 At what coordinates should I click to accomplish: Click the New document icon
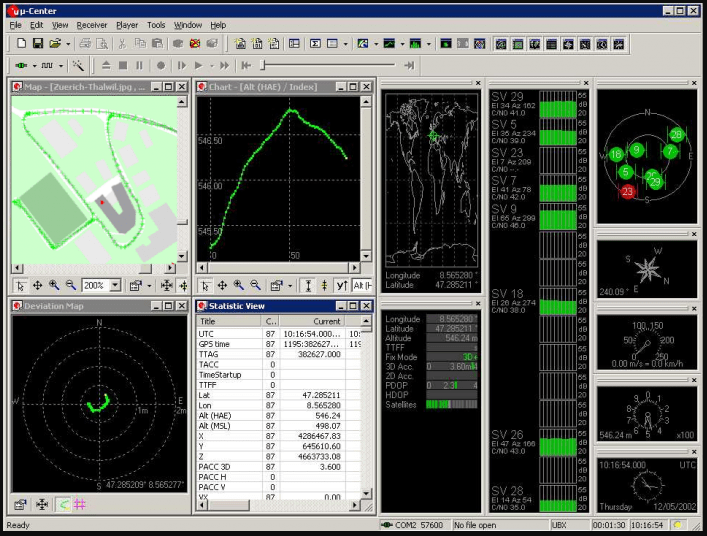click(x=21, y=44)
